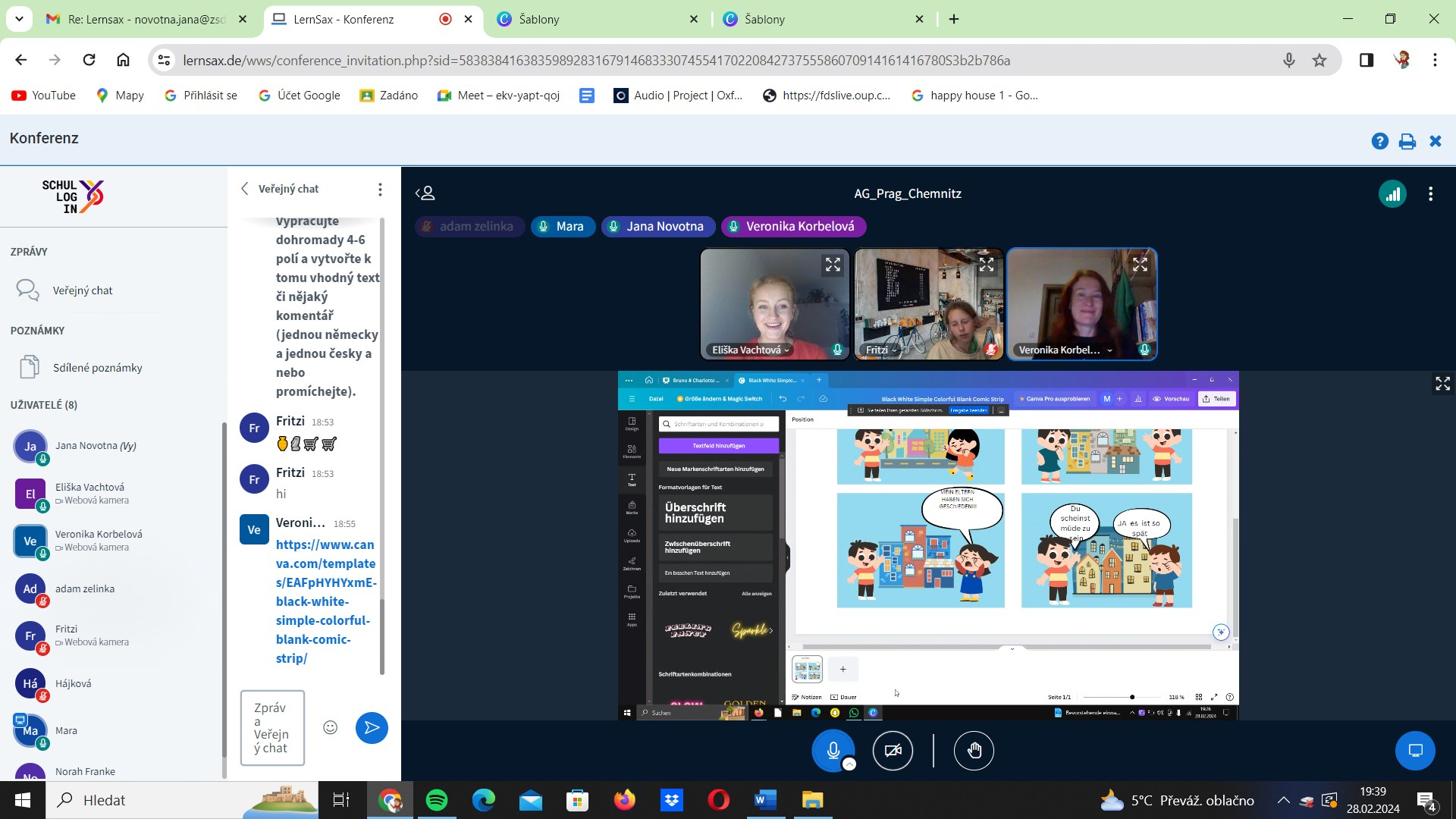Screen dimensions: 1456x819
Task: Start screen sharing
Action: (1415, 751)
